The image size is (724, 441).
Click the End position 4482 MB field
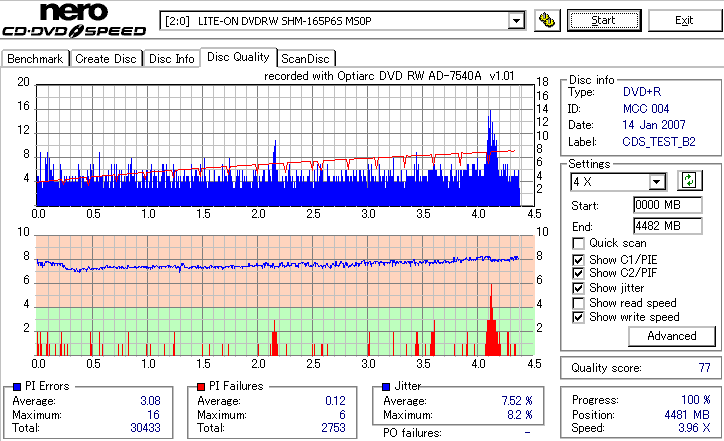coord(668,226)
